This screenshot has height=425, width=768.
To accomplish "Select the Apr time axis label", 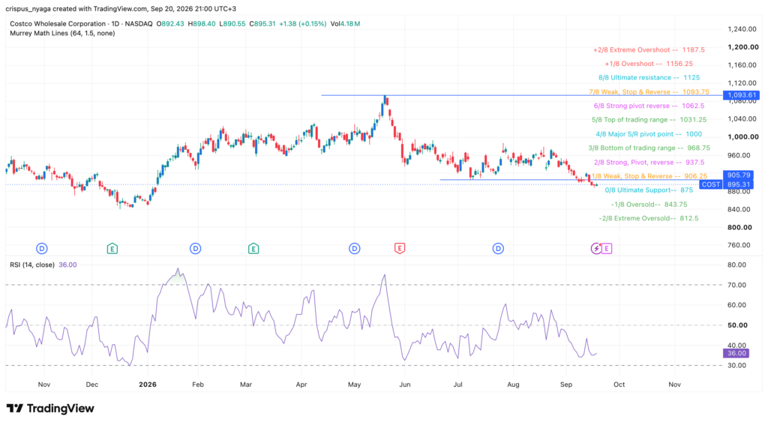I will tap(301, 384).
